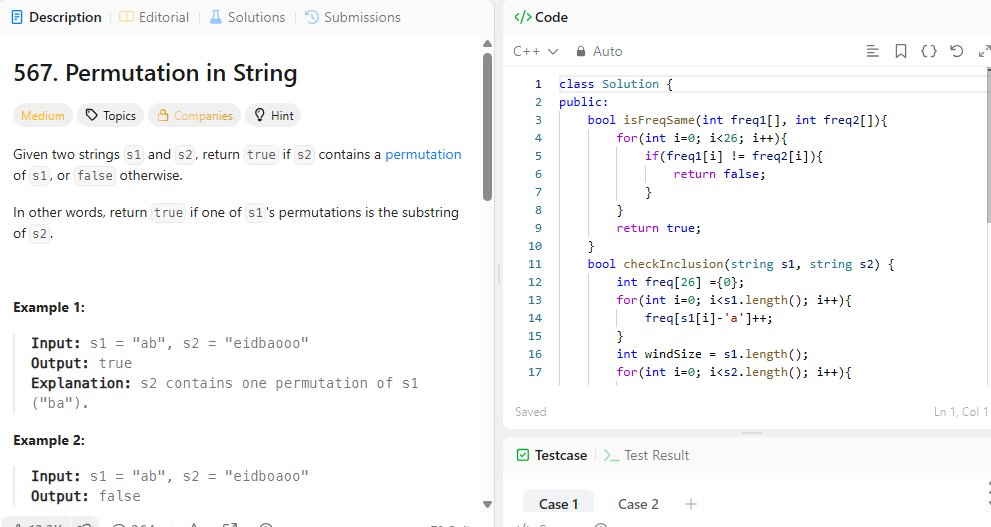This screenshot has height=527, width=991.
Task: Click code line 1 'class Solution {'
Action: (616, 84)
